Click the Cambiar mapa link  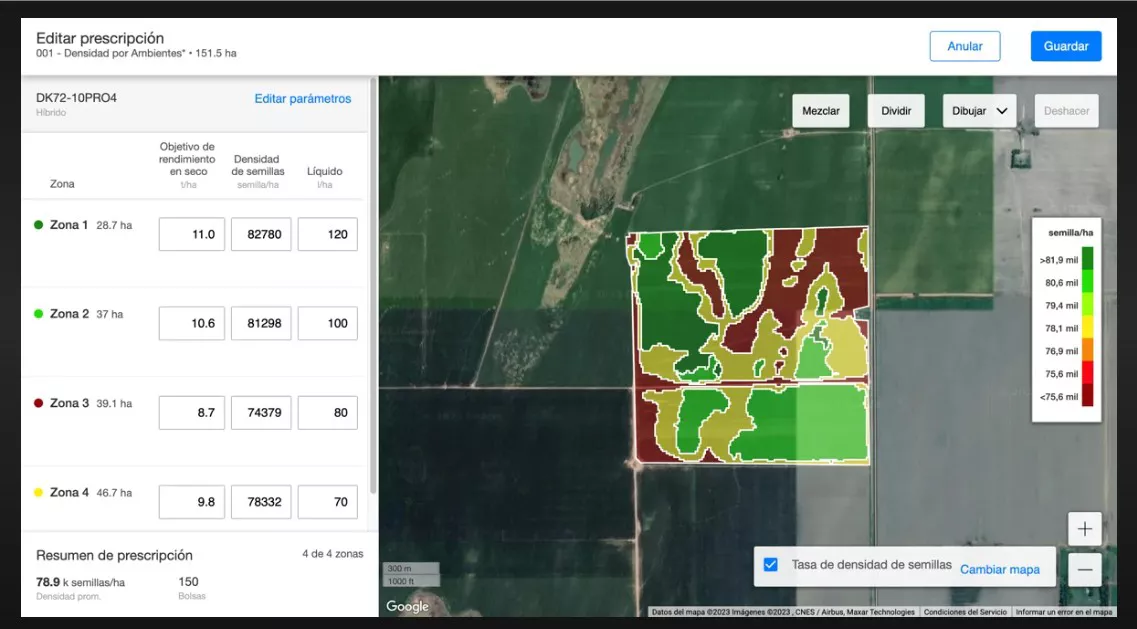[999, 569]
